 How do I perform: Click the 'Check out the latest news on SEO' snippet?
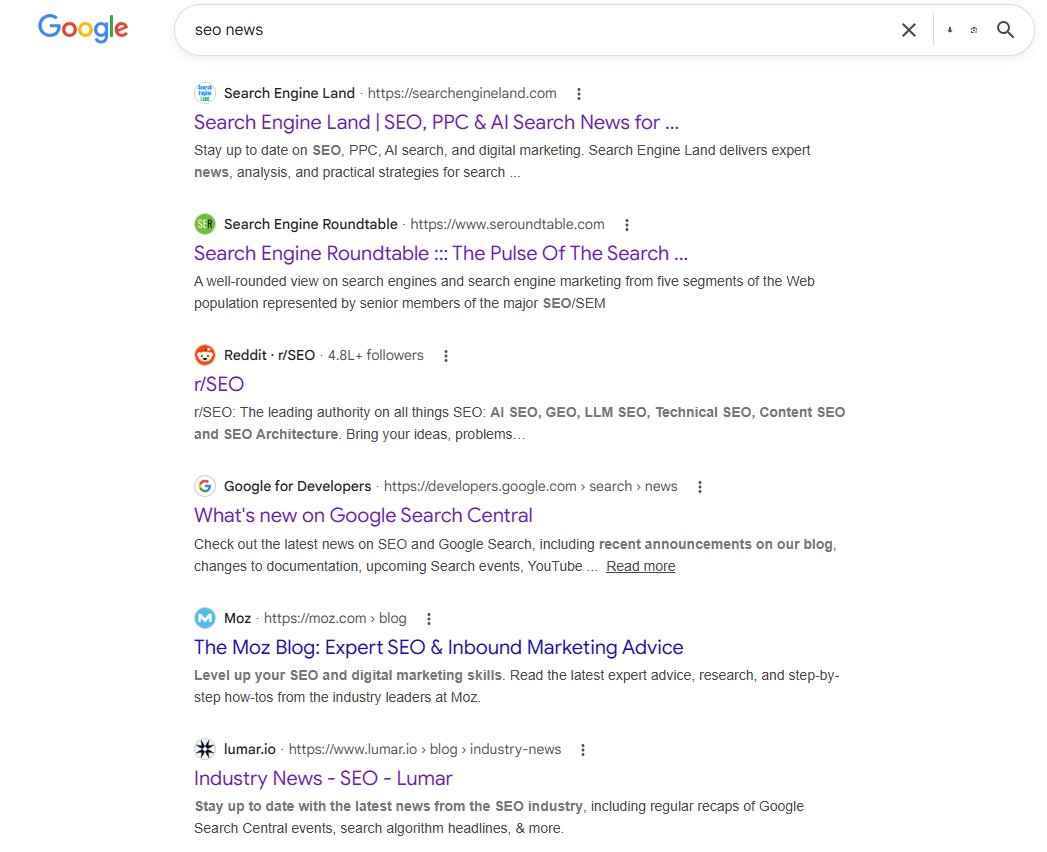click(515, 555)
